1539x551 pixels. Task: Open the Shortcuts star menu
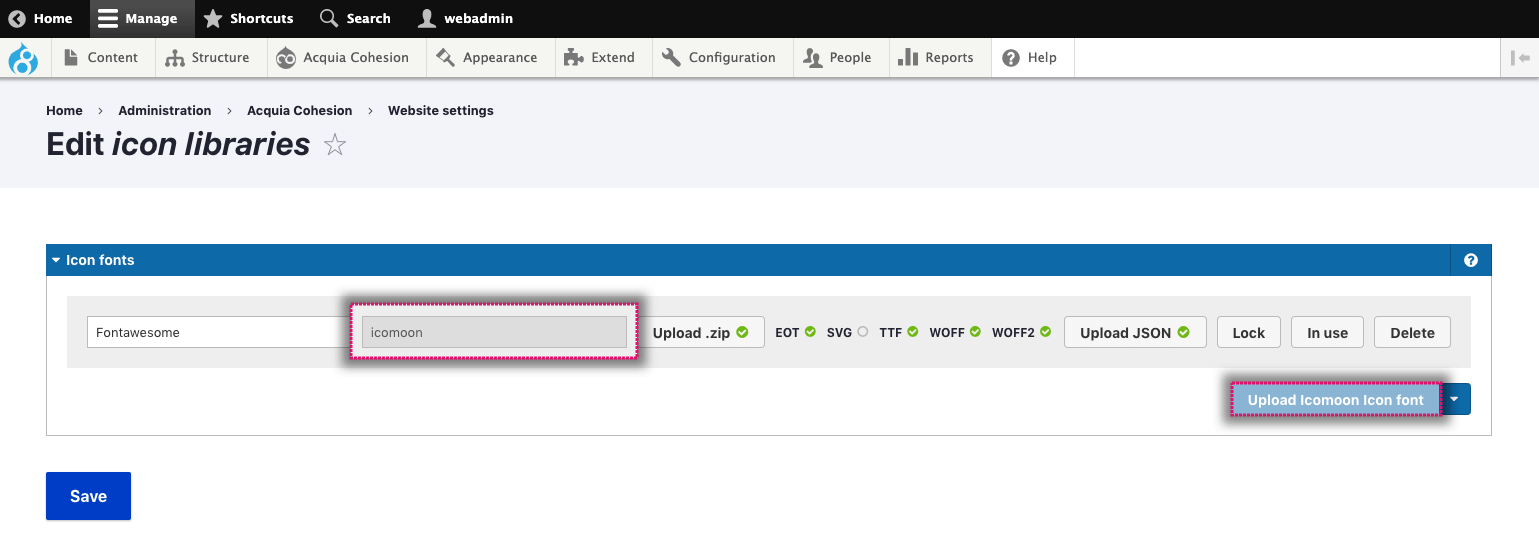[248, 18]
